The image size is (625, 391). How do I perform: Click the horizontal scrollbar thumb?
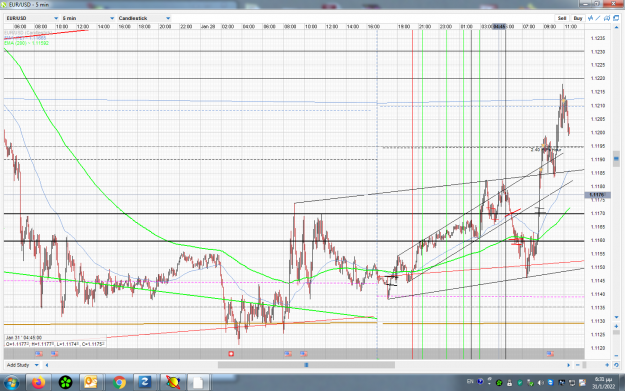coord(306,365)
